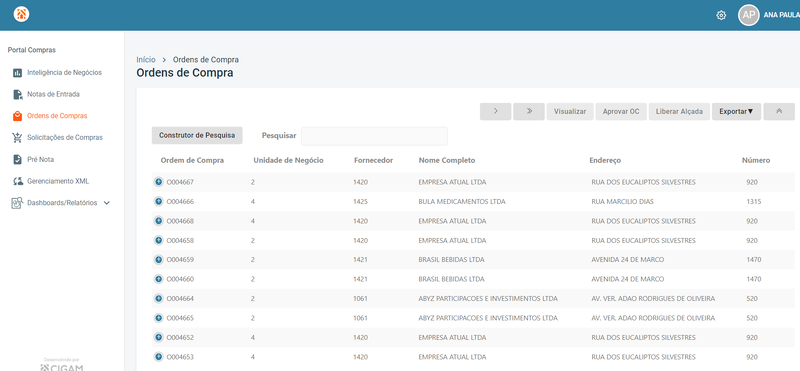Expand row details for order O004668

point(159,221)
